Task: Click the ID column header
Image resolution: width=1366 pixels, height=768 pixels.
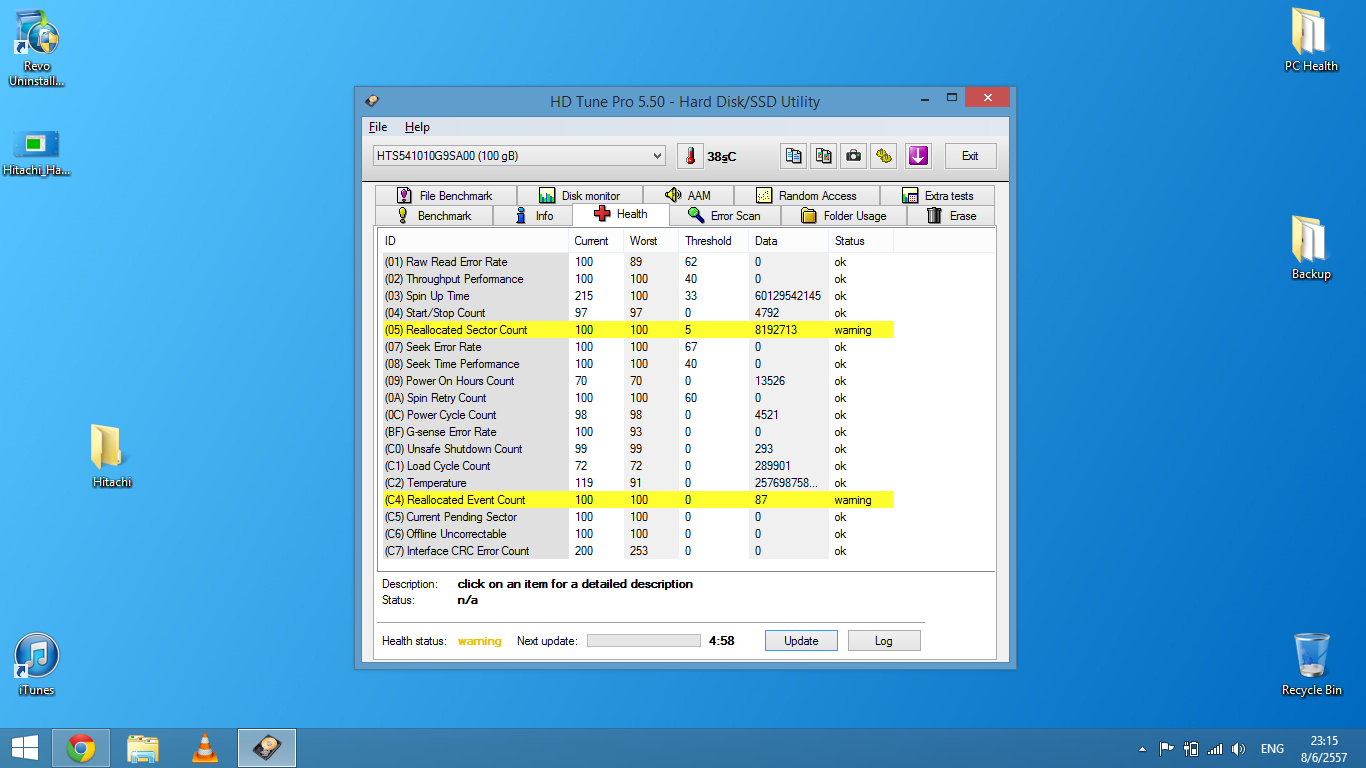Action: pyautogui.click(x=474, y=241)
